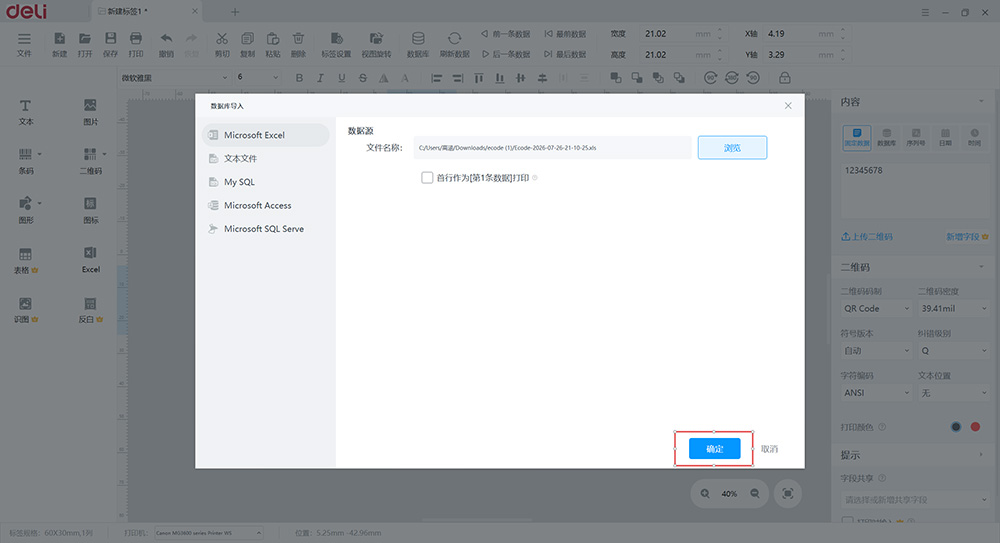Select Microsoft Excel data source
The width and height of the screenshot is (1000, 543).
click(265, 135)
